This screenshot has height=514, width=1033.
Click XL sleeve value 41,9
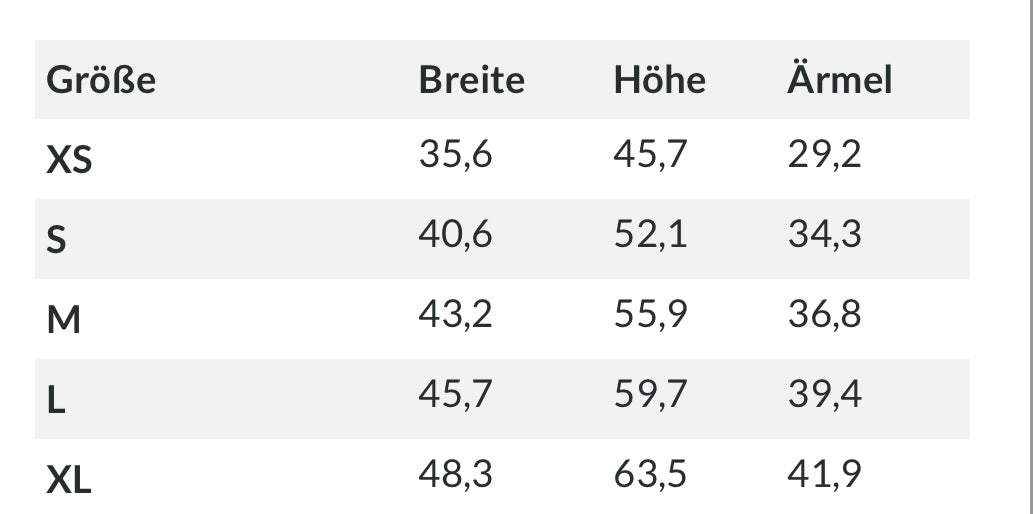(x=824, y=474)
